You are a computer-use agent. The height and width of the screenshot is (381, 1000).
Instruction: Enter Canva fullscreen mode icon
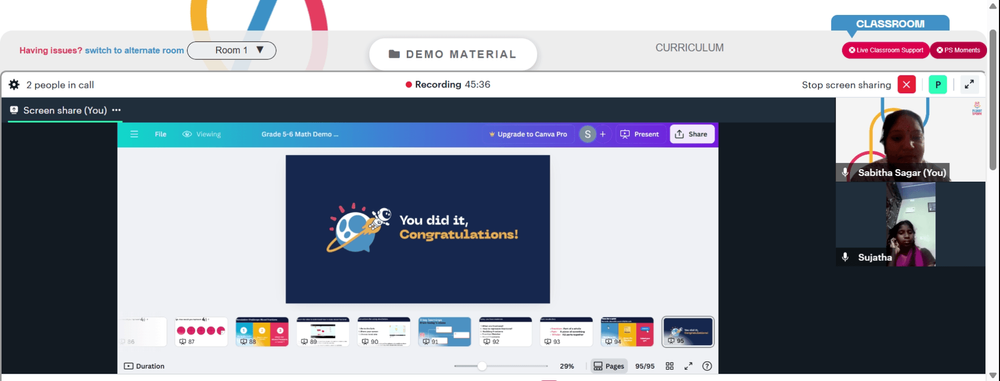[688, 366]
